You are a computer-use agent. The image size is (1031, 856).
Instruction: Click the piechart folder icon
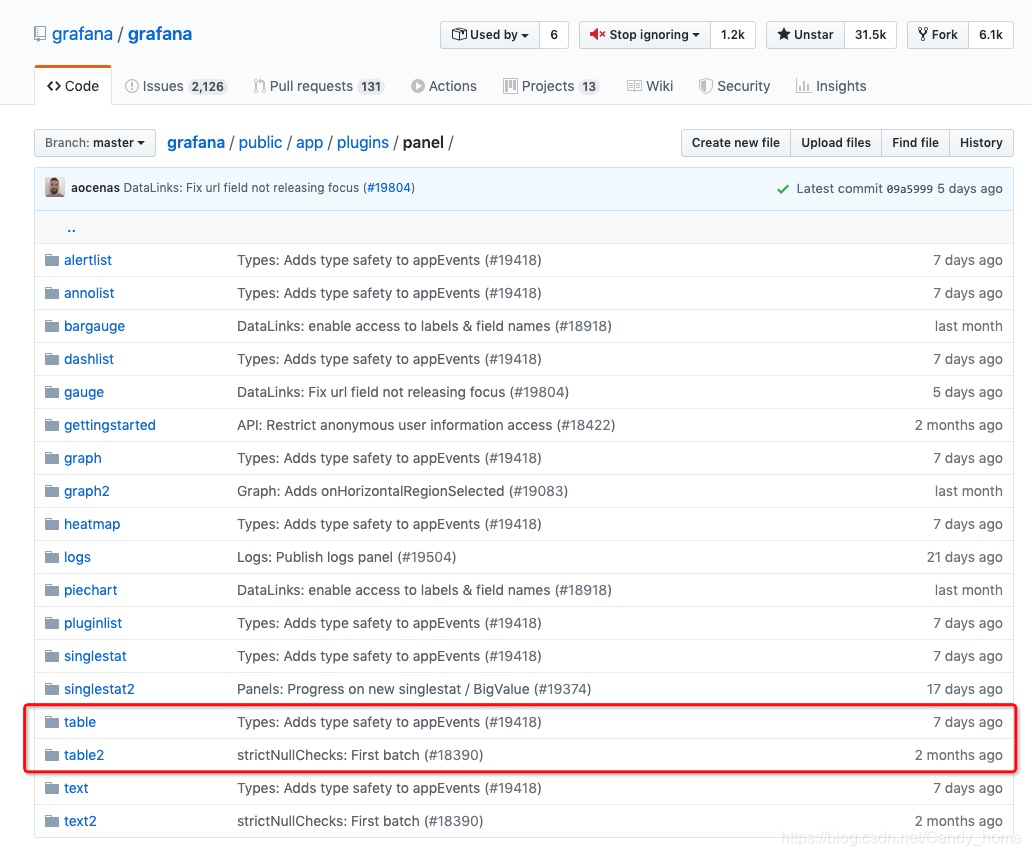point(52,590)
